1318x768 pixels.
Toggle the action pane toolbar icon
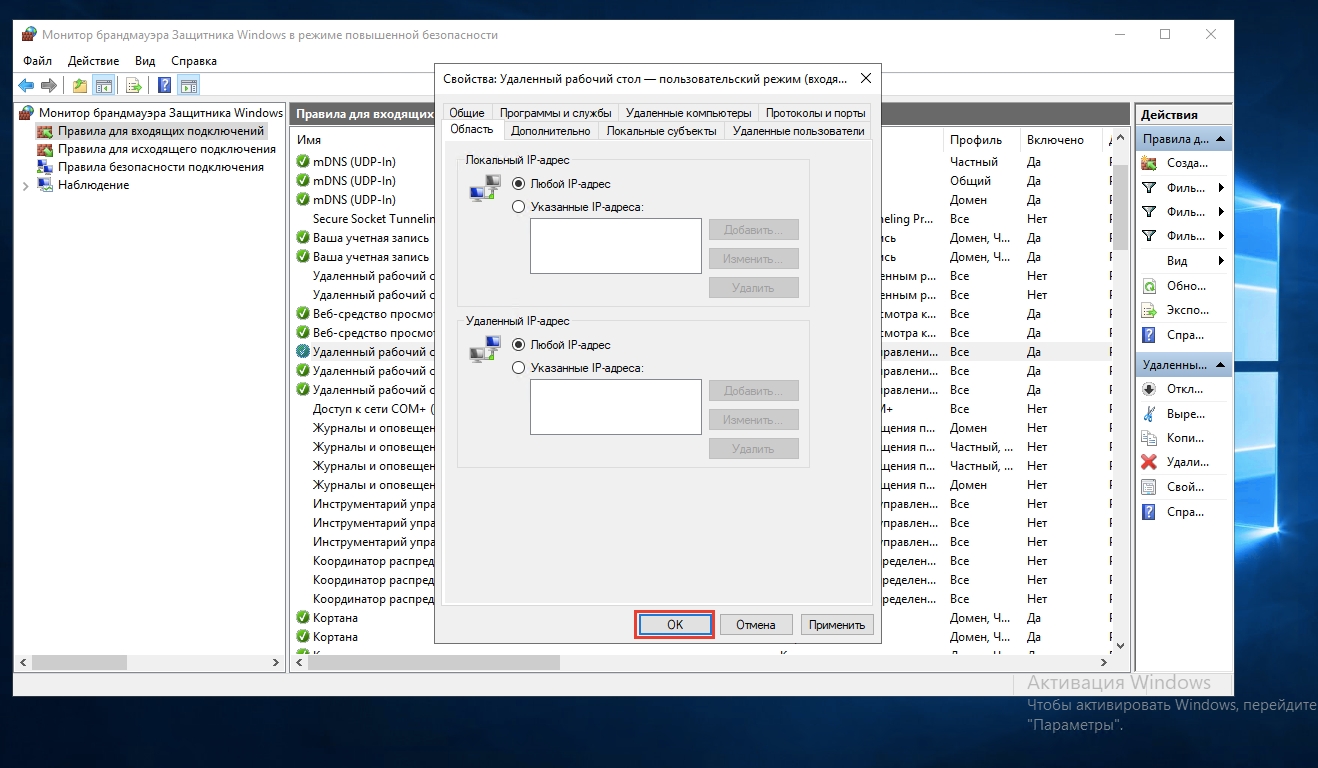188,85
